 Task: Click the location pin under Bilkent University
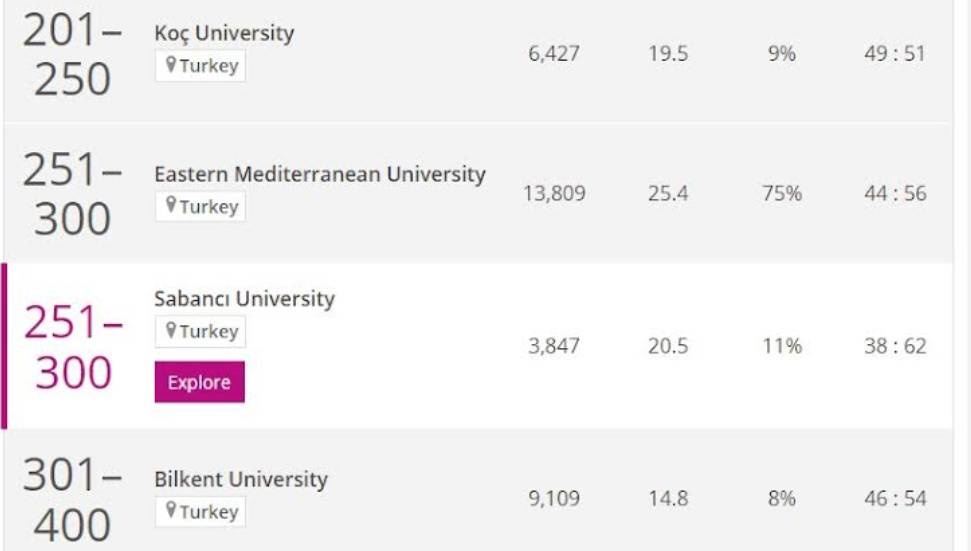coord(171,511)
